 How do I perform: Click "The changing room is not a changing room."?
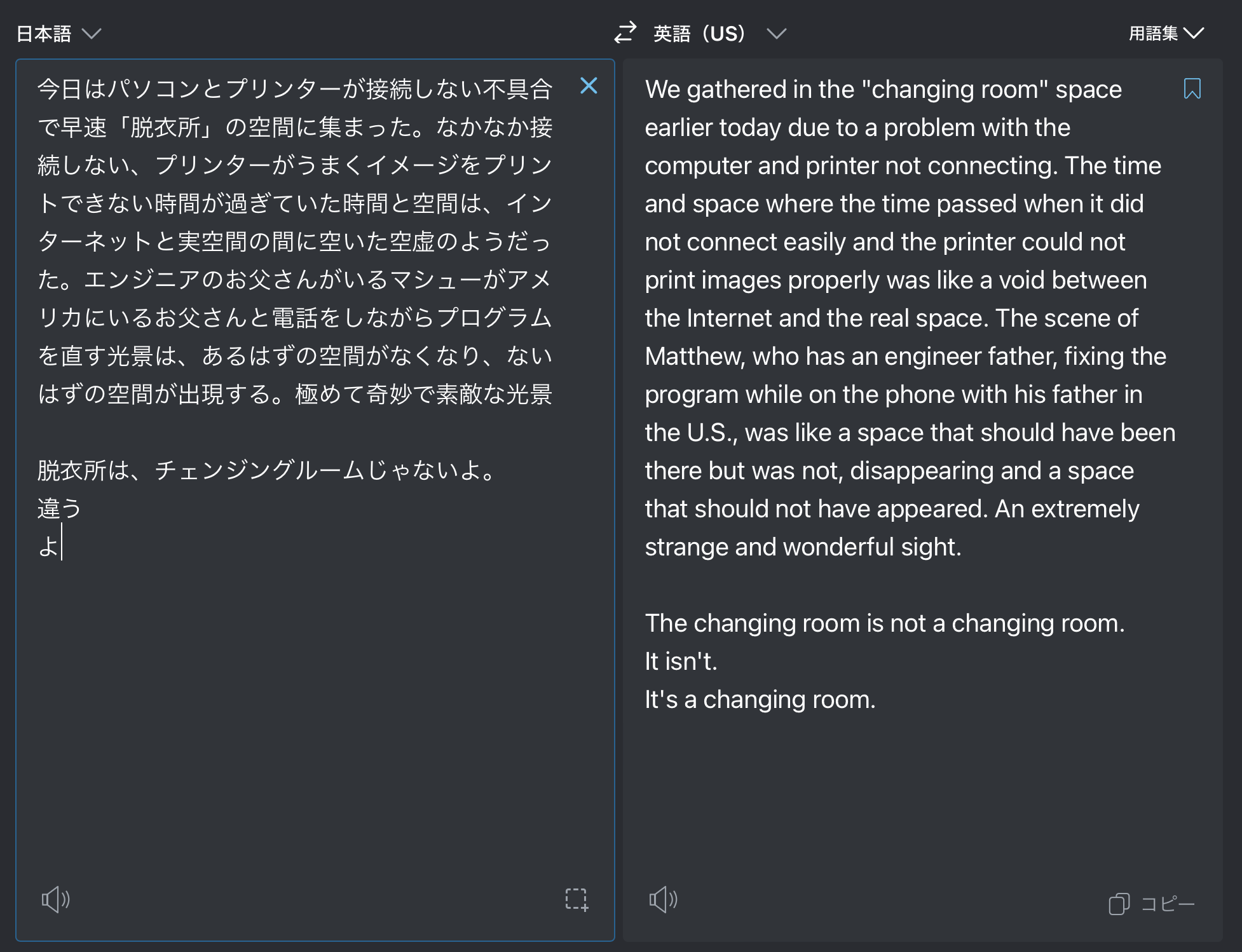pyautogui.click(x=885, y=623)
